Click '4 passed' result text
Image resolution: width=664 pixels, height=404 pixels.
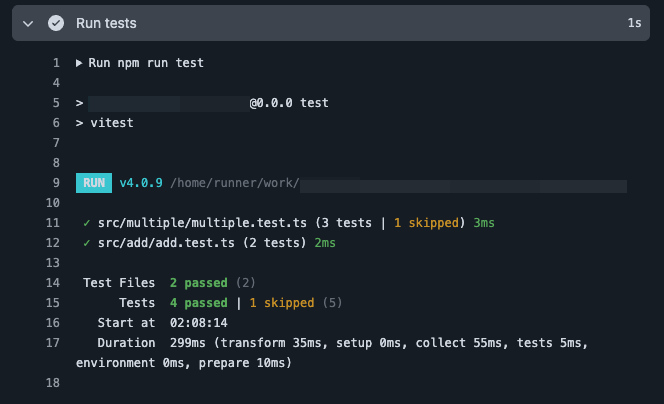click(x=199, y=303)
